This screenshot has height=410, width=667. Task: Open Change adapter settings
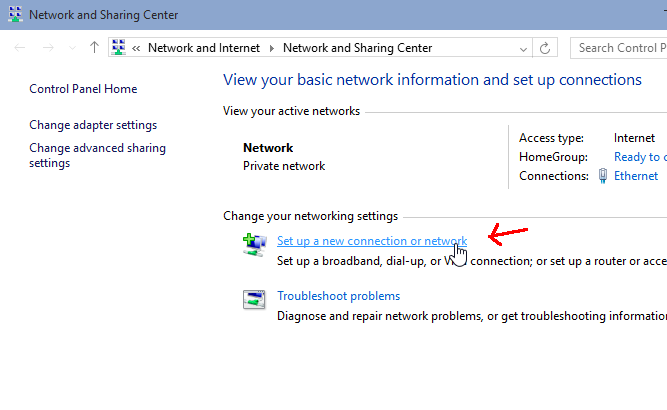point(93,125)
